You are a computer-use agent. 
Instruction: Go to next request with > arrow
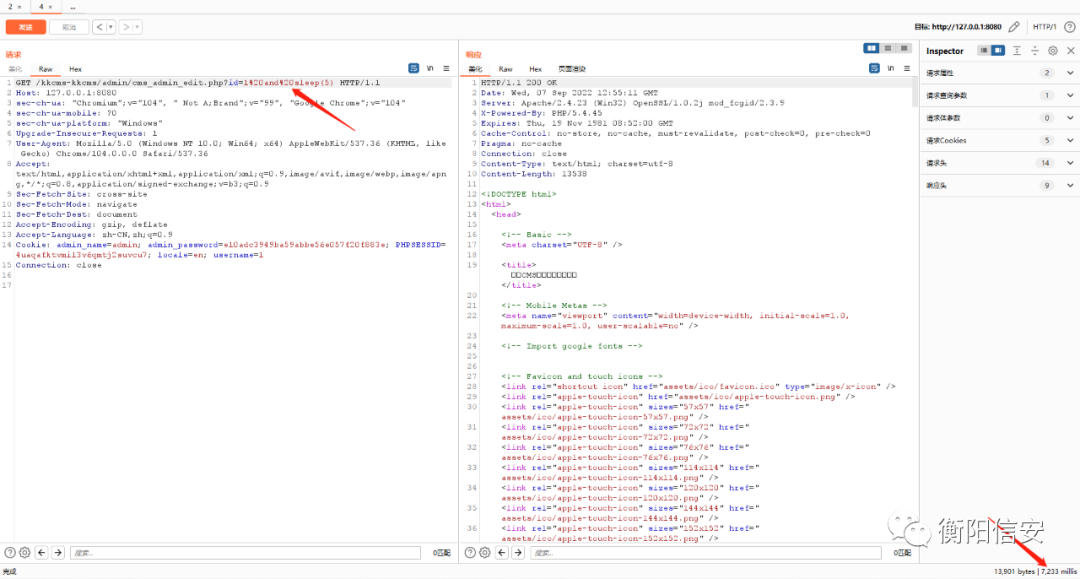pyautogui.click(x=126, y=27)
